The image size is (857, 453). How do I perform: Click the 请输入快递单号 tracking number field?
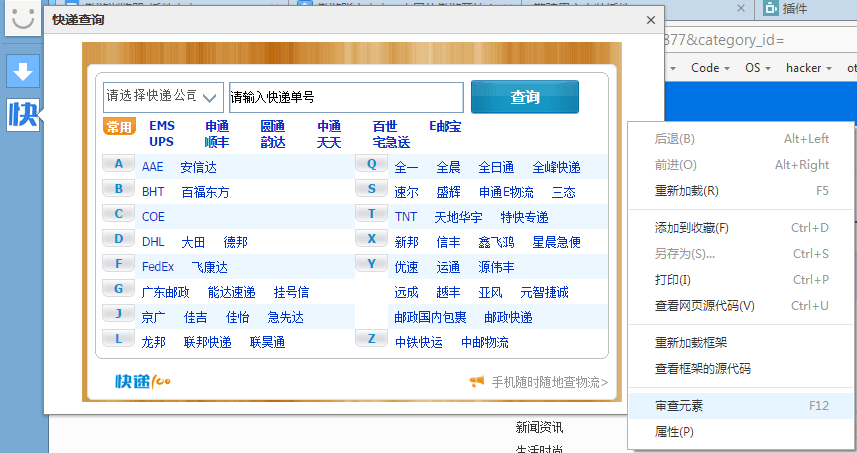[347, 97]
